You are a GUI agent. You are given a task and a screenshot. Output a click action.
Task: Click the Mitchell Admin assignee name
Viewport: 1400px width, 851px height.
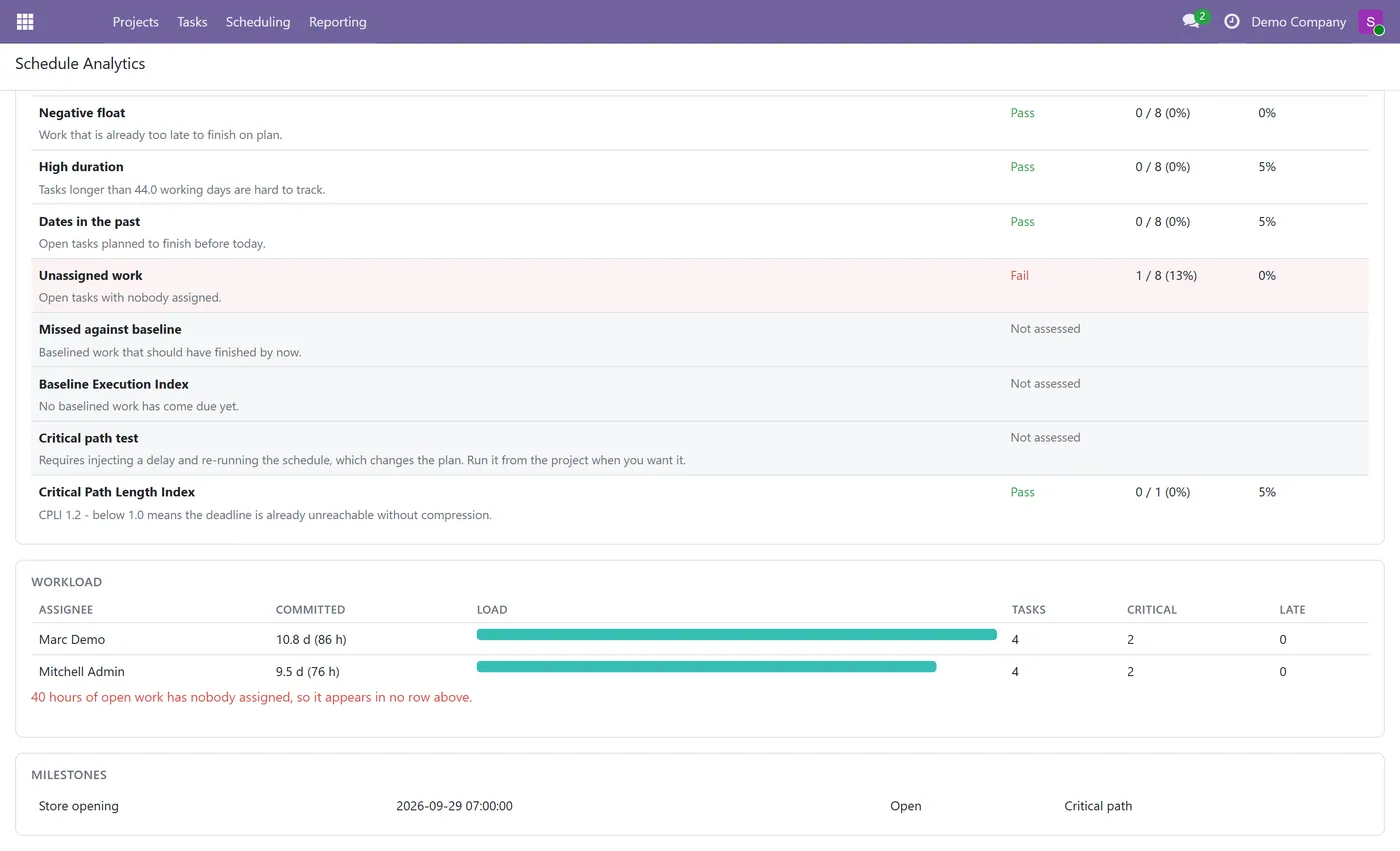pyautogui.click(x=82, y=672)
